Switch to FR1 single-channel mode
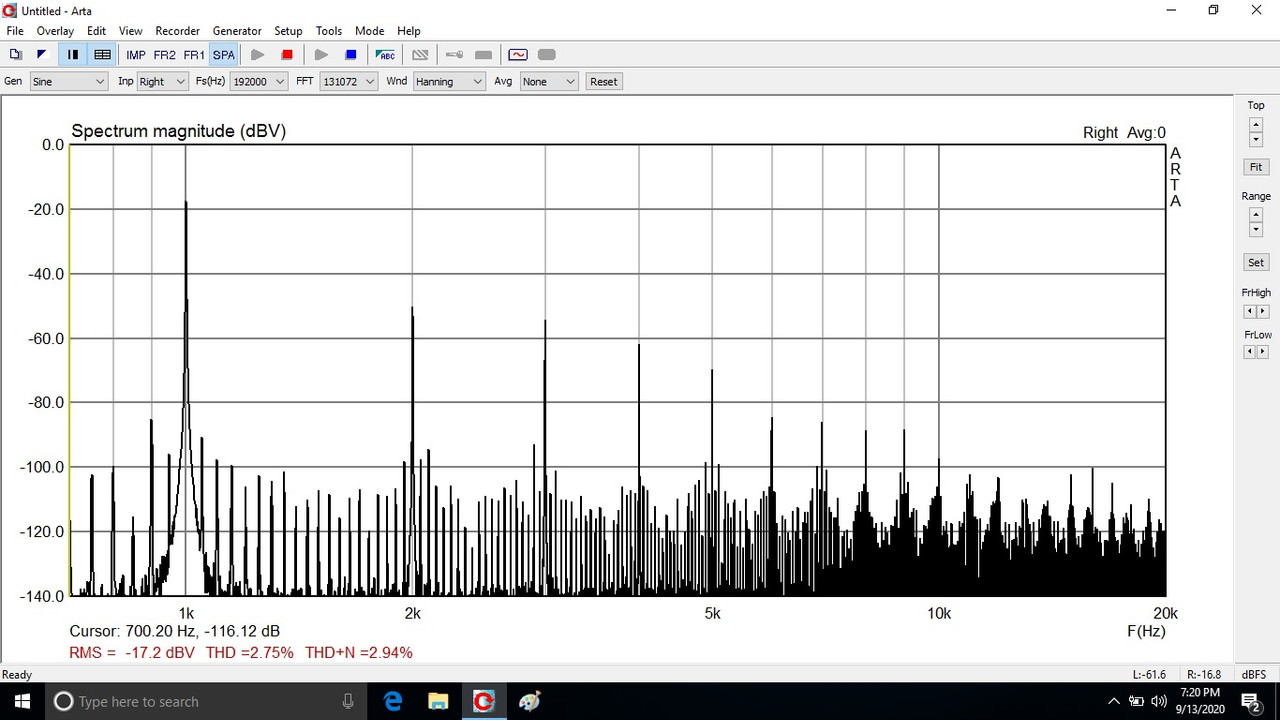1280x720 pixels. (x=194, y=55)
